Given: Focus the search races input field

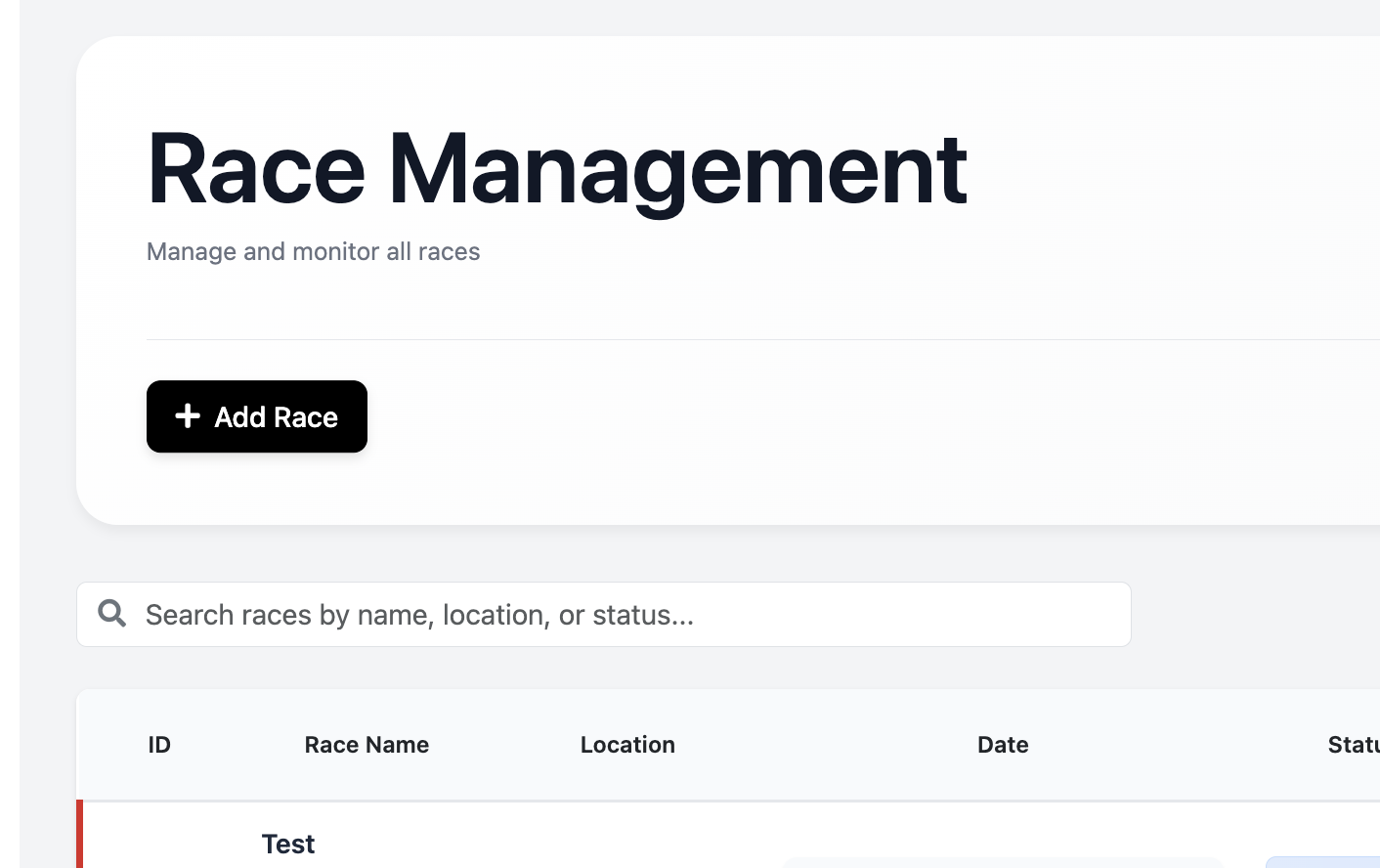Looking at the screenshot, I should click(x=604, y=614).
